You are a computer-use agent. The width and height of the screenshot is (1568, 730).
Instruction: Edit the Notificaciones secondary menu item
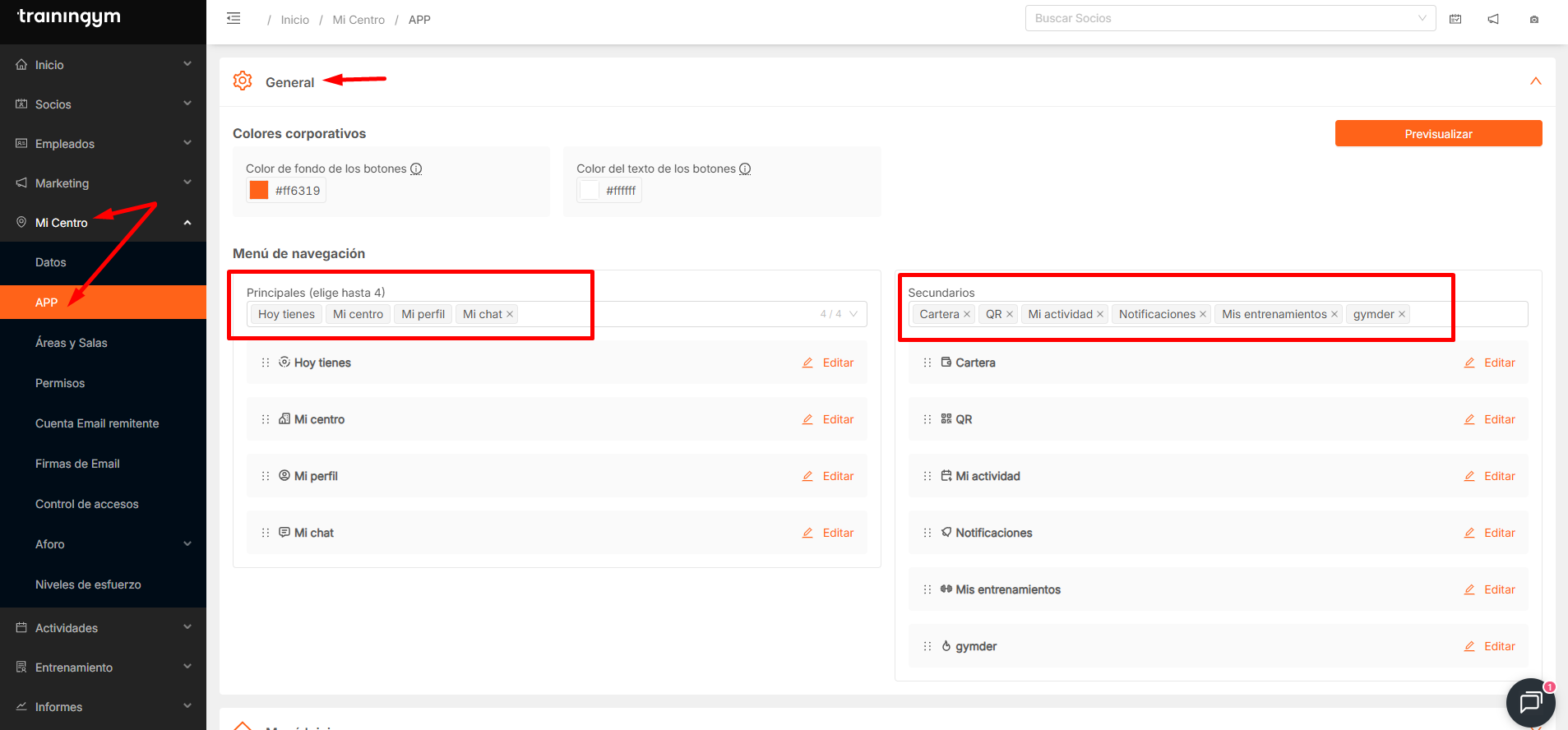(1490, 533)
